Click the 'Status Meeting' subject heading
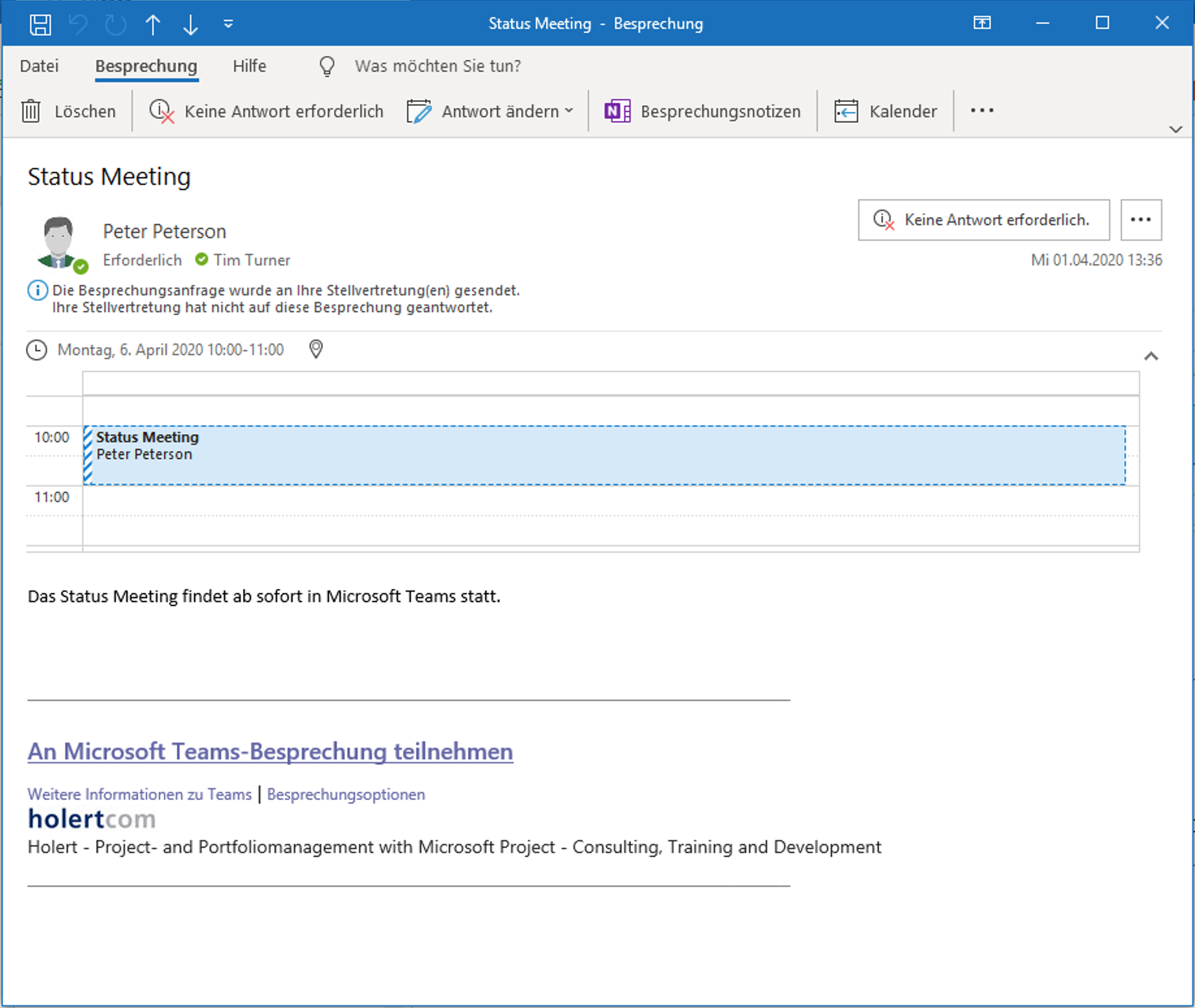 pyautogui.click(x=109, y=177)
